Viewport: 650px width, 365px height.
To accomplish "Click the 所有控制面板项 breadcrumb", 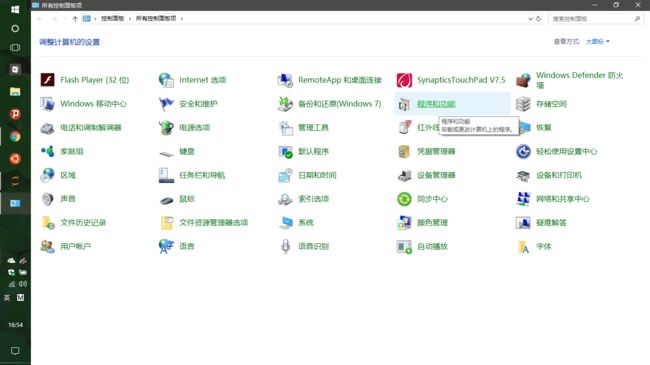I will coord(156,18).
